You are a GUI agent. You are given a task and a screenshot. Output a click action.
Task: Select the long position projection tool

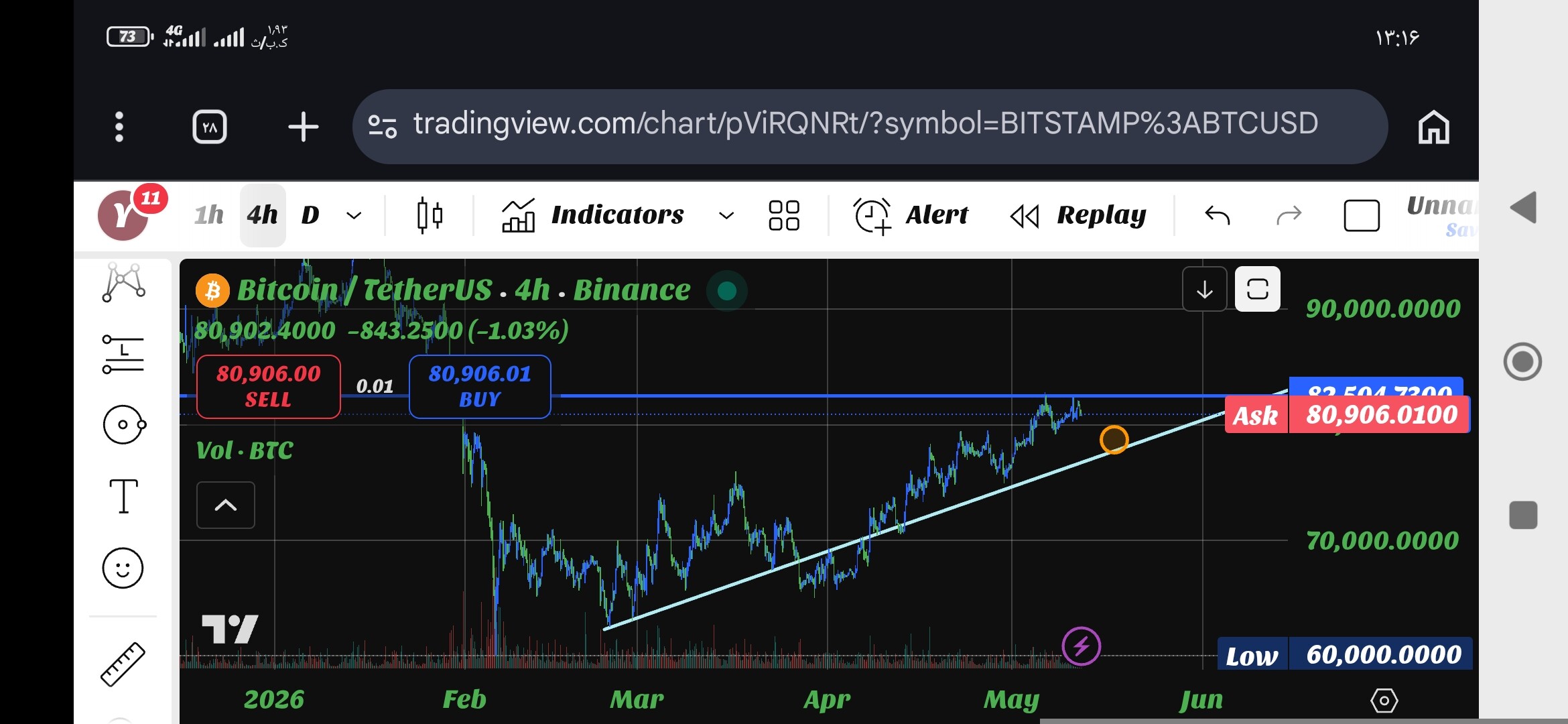pyautogui.click(x=123, y=354)
